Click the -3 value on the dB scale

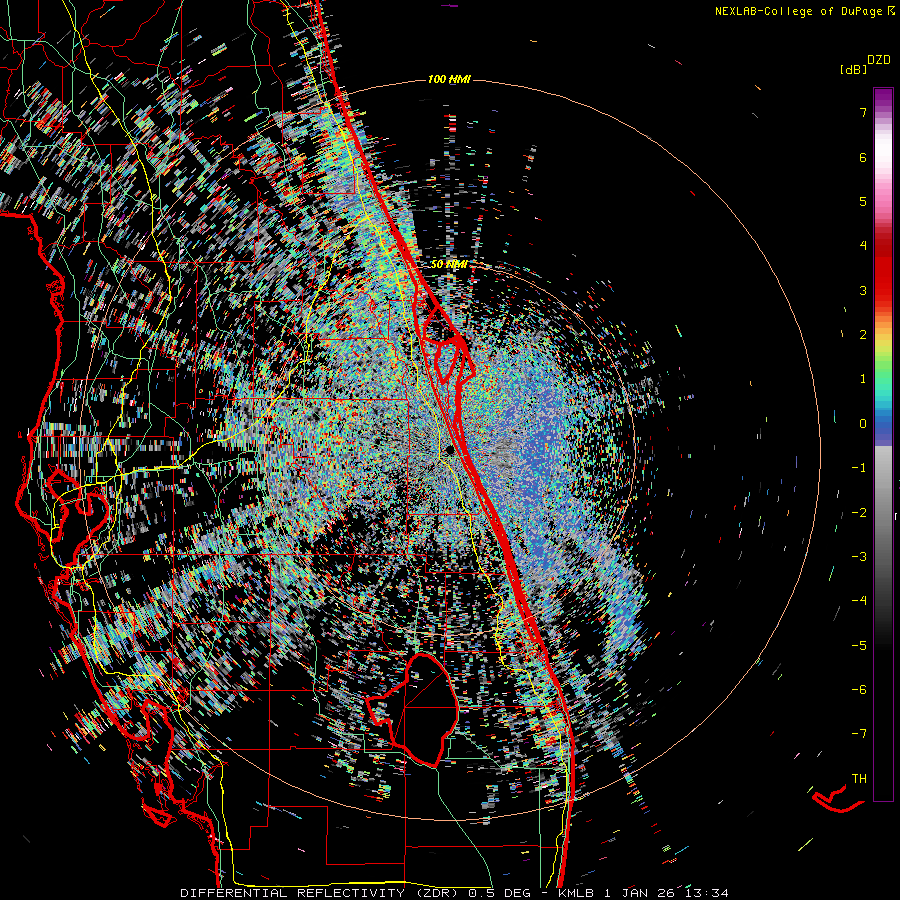[859, 557]
